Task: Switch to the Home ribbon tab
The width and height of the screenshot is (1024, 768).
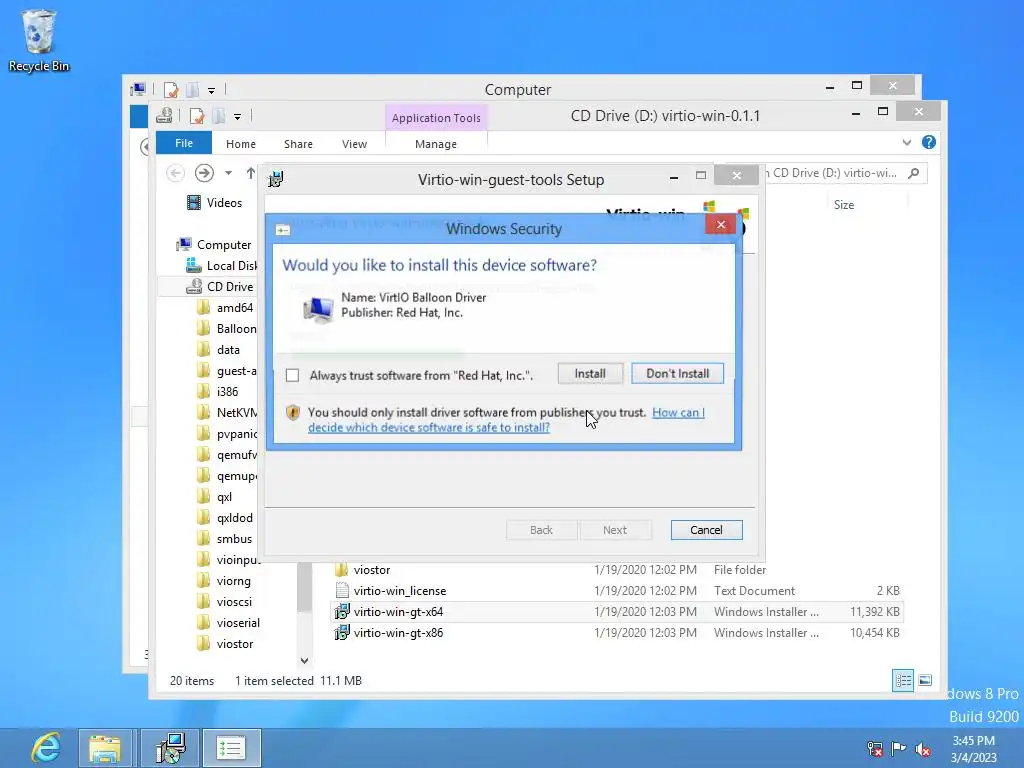Action: (241, 144)
